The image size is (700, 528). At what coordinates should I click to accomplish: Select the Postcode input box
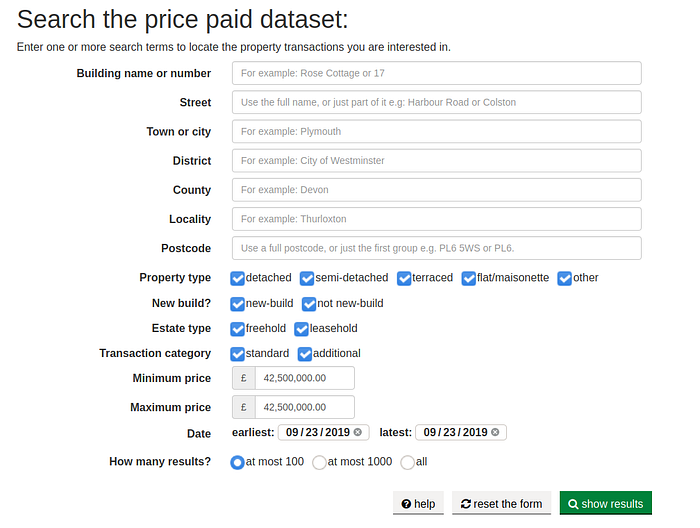437,248
